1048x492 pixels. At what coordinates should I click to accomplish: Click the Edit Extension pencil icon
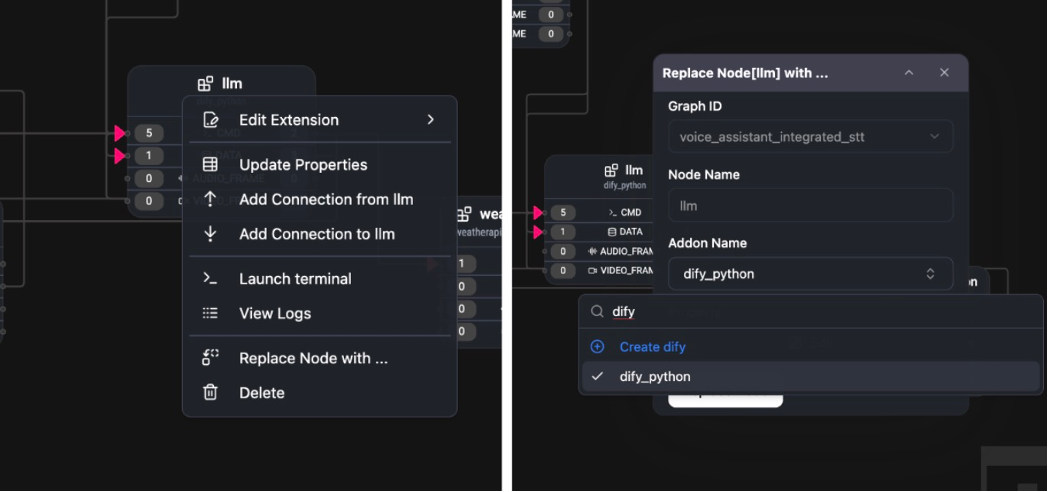(210, 120)
